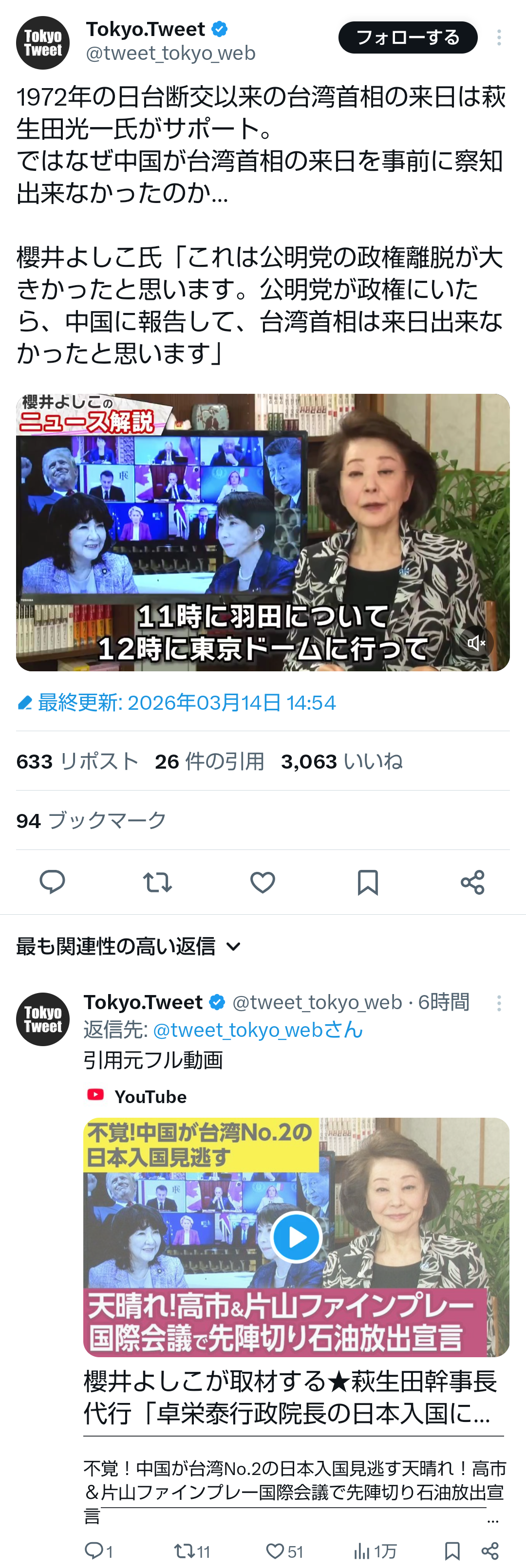The image size is (526, 1568).
Task: Open the 633 リポスト list
Action: 77,761
